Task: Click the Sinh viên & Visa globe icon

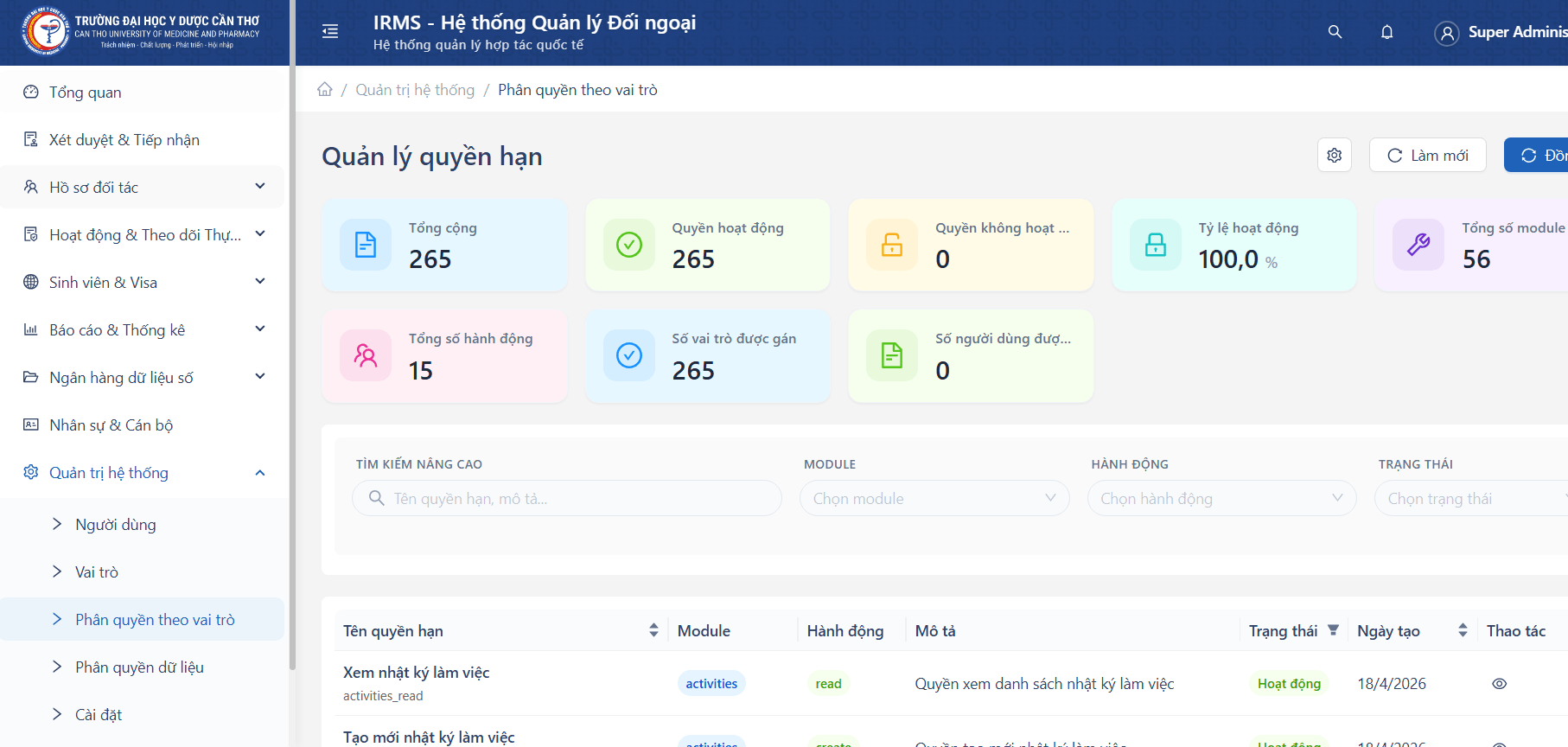Action: coord(31,282)
